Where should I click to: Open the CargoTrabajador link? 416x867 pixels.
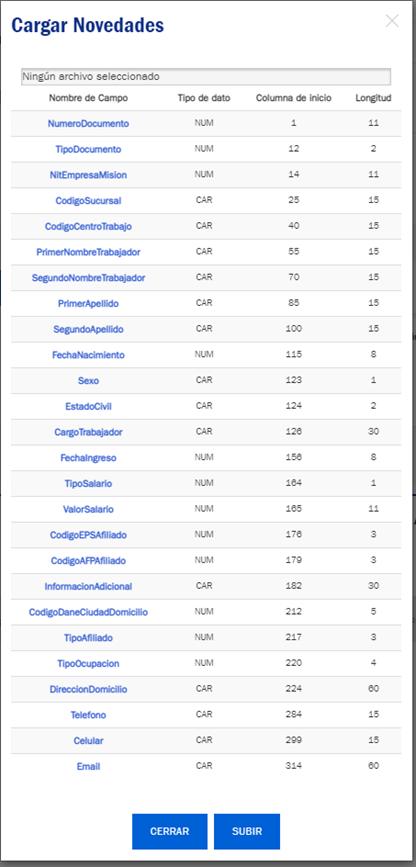tap(89, 432)
